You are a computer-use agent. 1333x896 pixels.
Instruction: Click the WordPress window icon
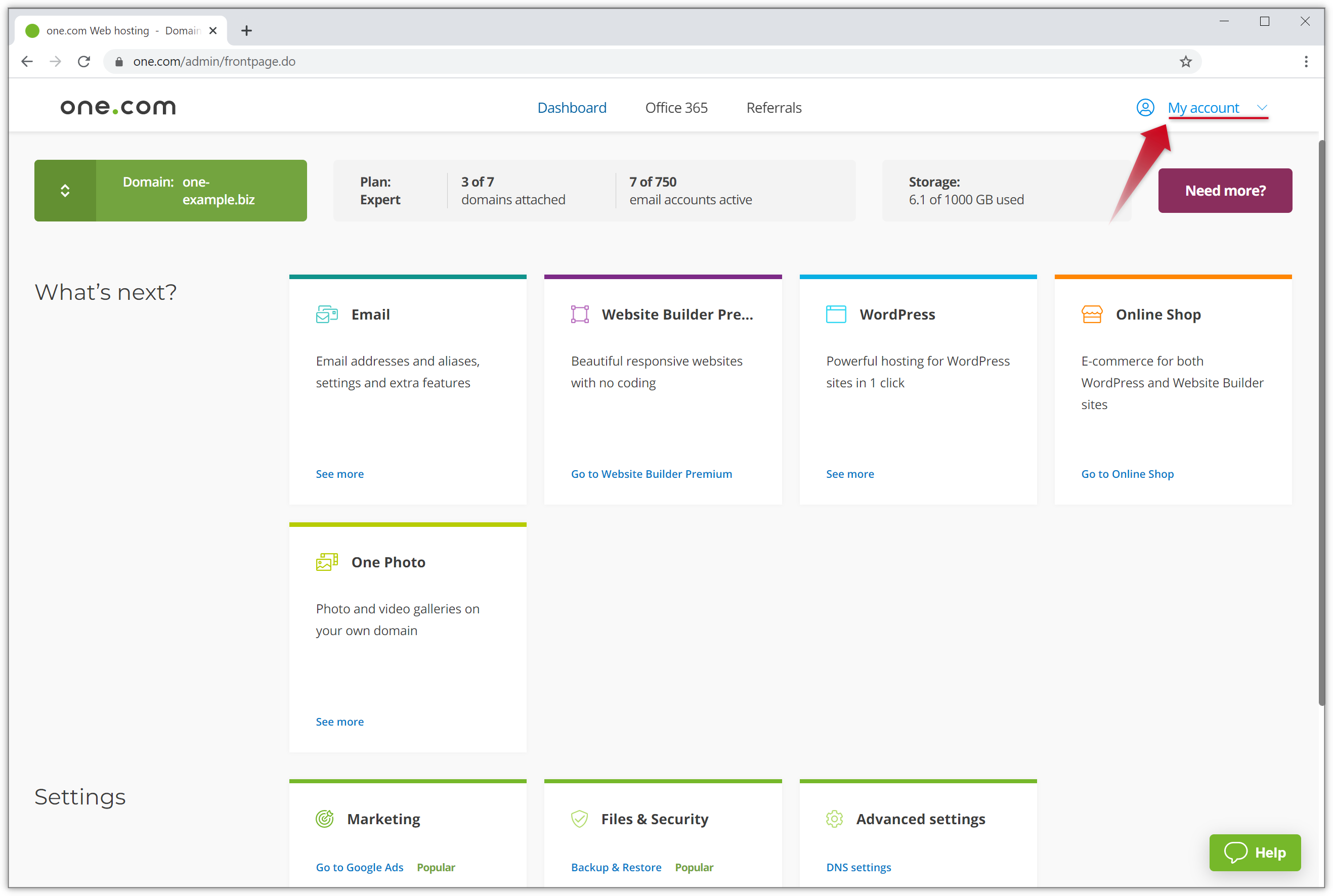point(836,315)
